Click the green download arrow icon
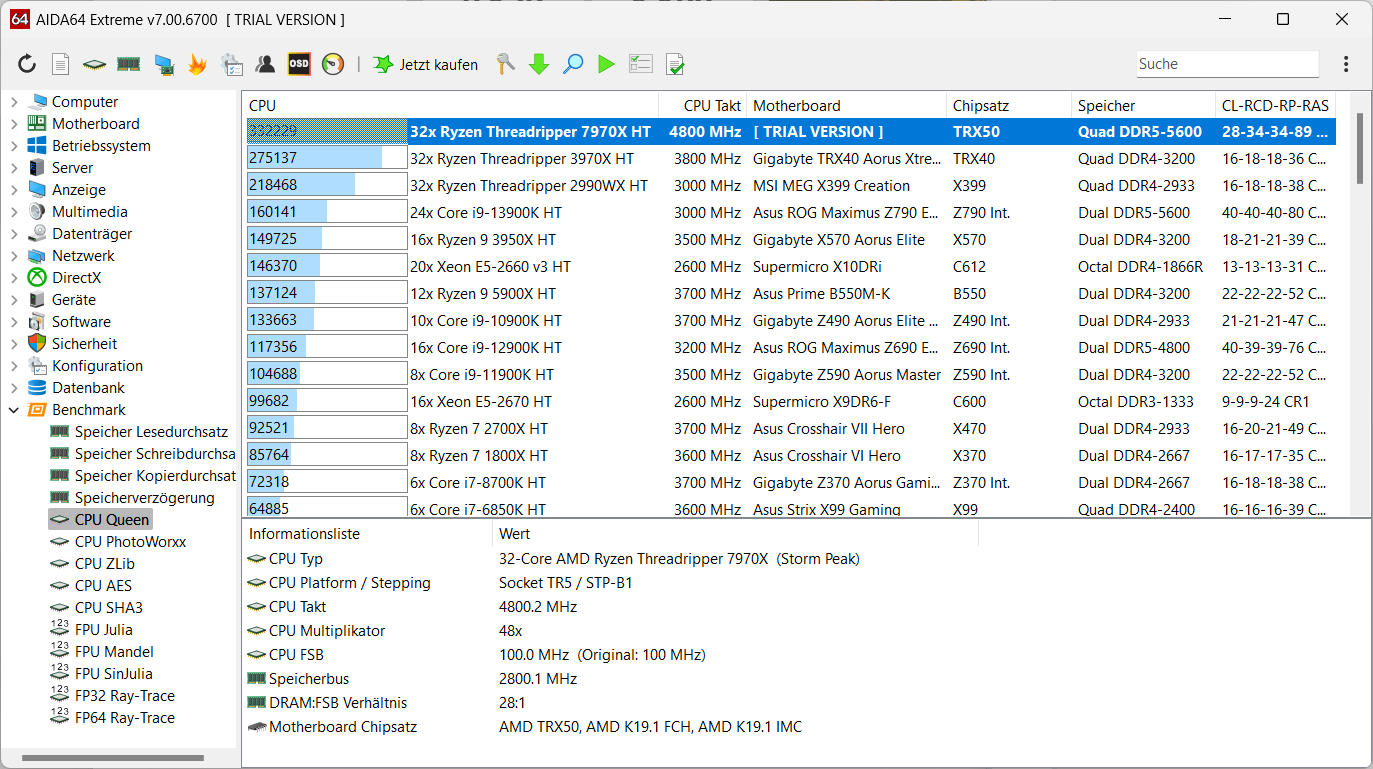Image resolution: width=1373 pixels, height=769 pixels. pyautogui.click(x=539, y=64)
